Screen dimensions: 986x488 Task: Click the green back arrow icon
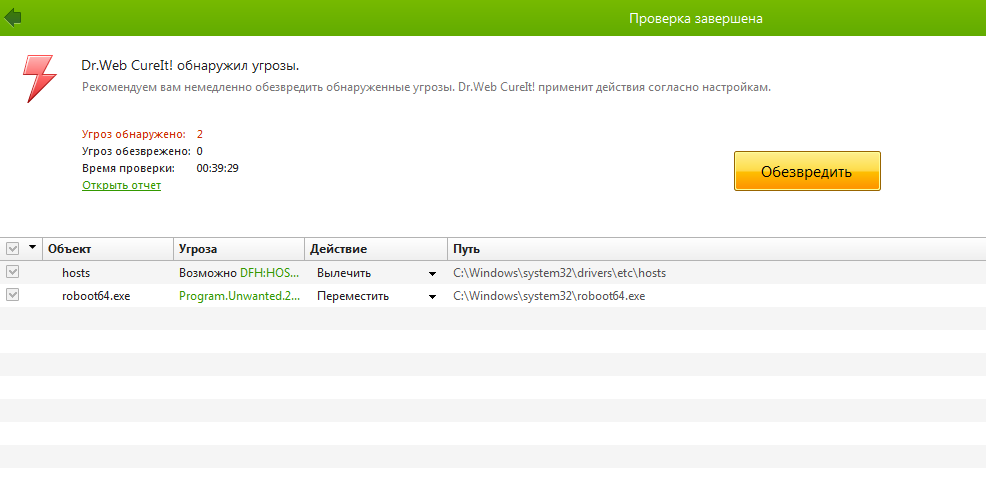13,17
